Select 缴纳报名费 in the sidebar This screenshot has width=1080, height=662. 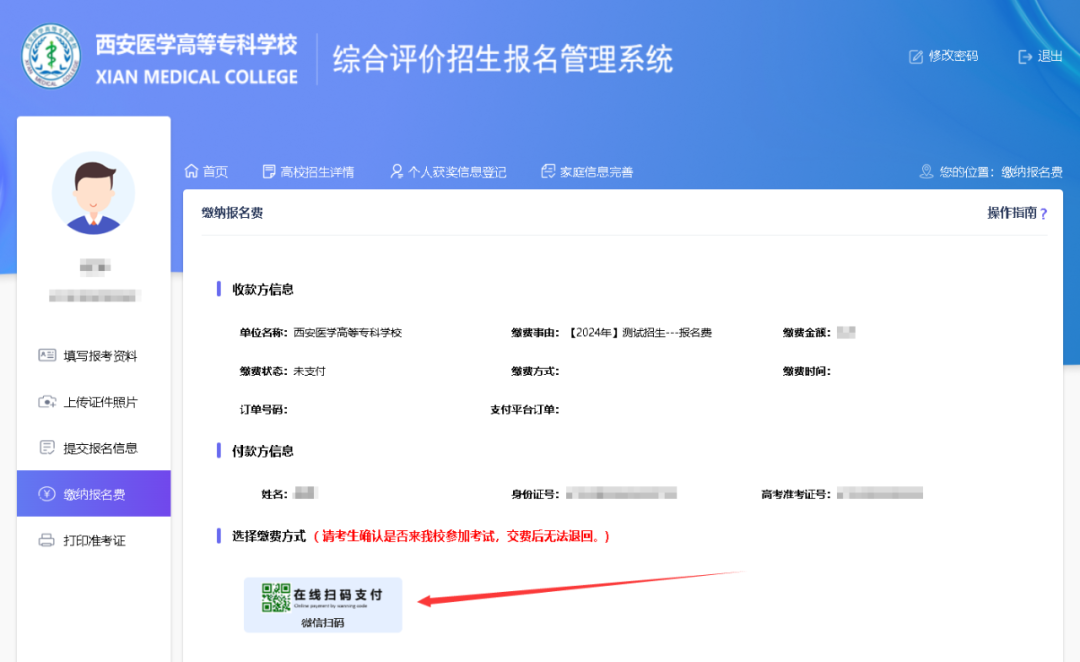click(94, 494)
